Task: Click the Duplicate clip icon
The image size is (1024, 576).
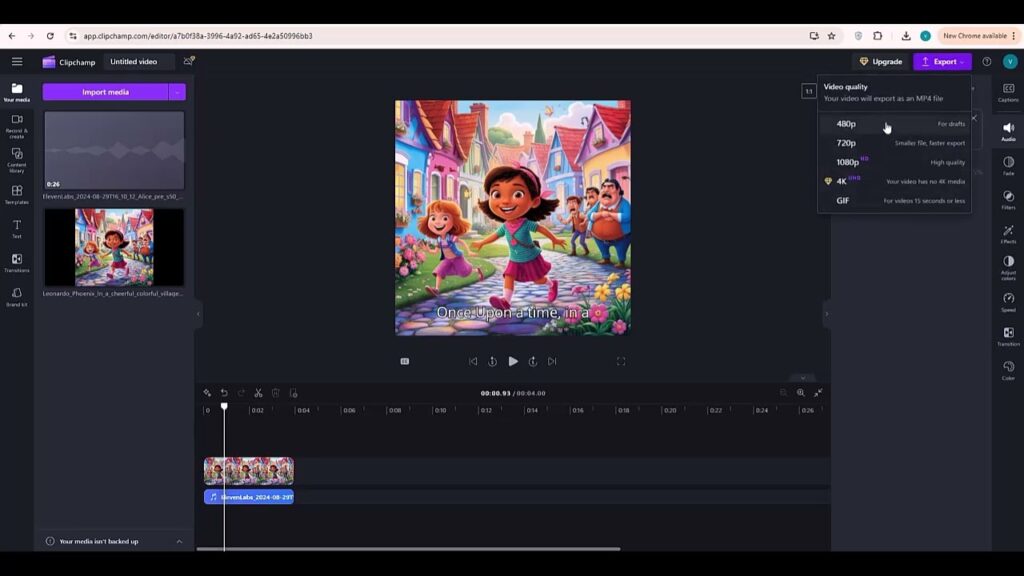Action: pyautogui.click(x=293, y=393)
